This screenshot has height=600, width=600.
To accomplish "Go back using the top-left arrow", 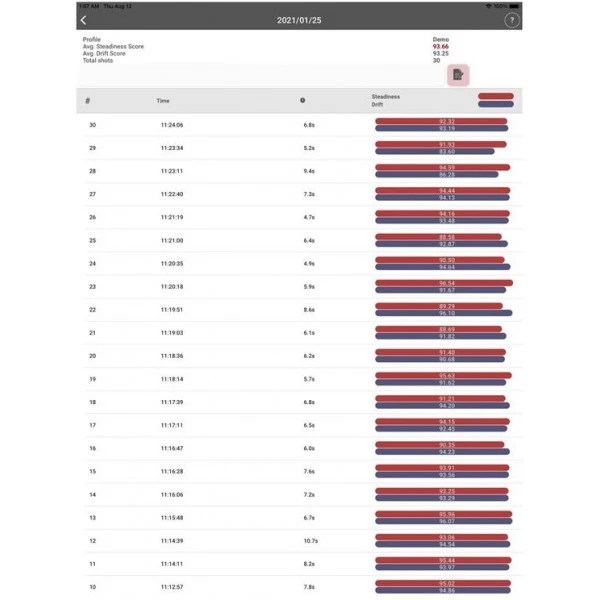I will [83, 20].
